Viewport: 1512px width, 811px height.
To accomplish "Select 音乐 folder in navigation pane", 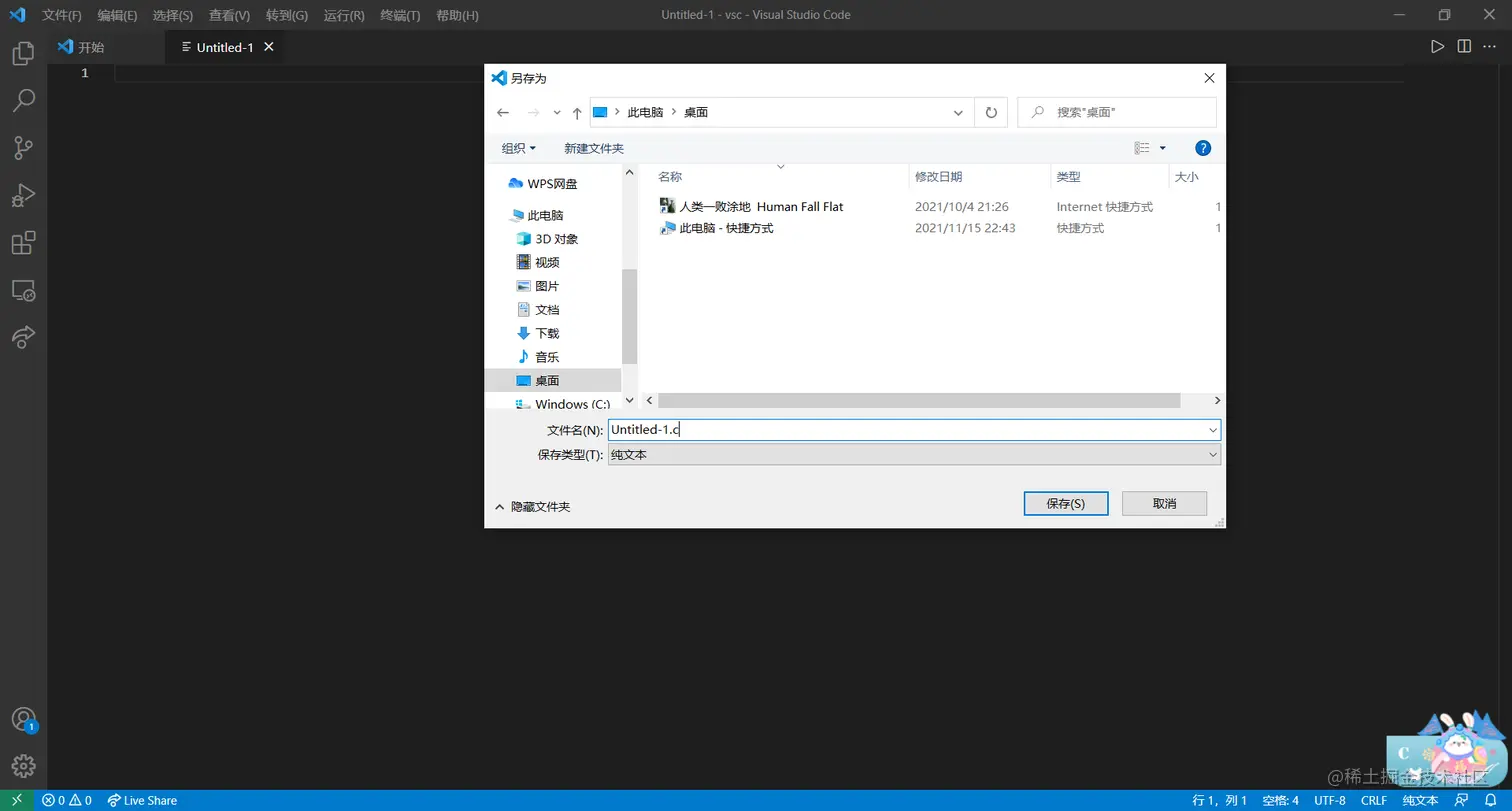I will [x=547, y=357].
